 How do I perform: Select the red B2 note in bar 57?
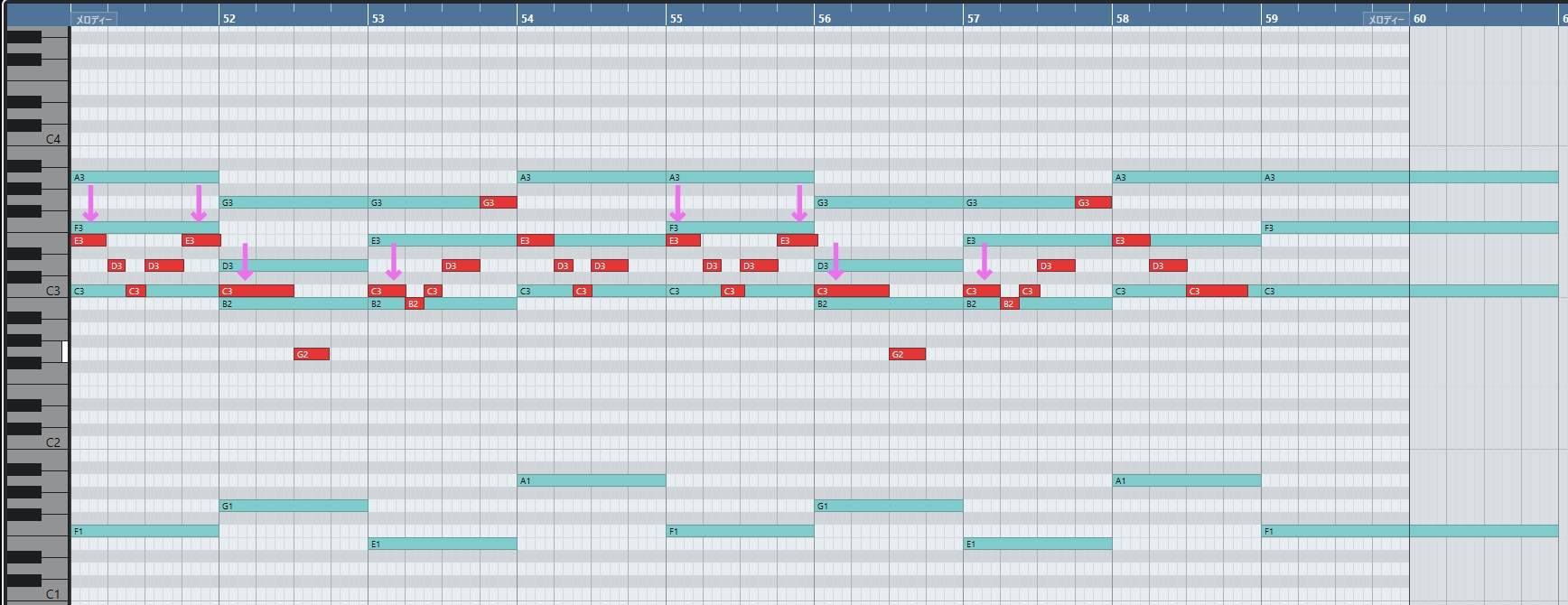[x=1010, y=303]
